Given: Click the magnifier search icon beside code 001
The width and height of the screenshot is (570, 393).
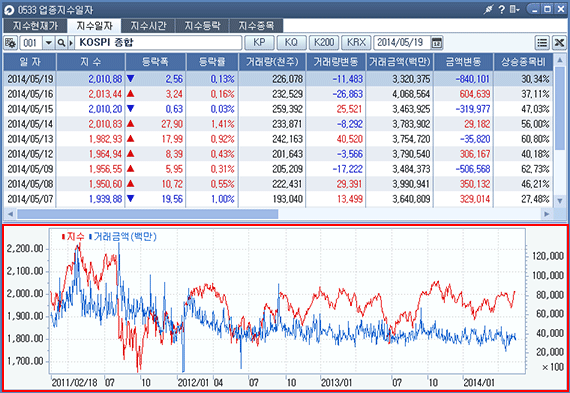Looking at the screenshot, I should [x=61, y=43].
